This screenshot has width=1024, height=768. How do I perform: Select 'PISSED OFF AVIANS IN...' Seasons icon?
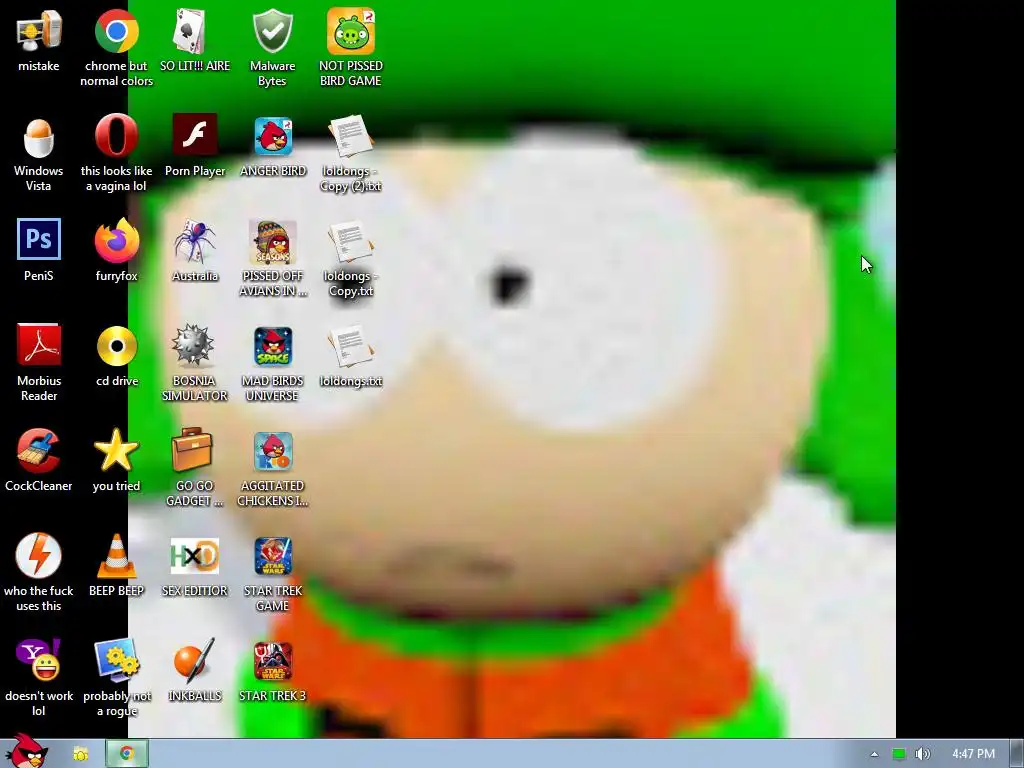tap(272, 242)
